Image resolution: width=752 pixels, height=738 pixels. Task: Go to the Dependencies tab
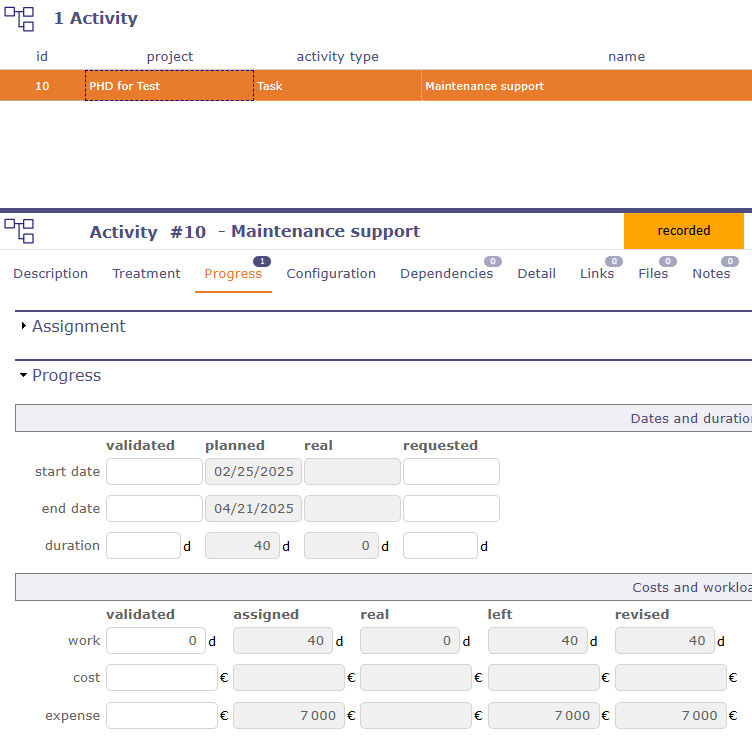tap(446, 273)
